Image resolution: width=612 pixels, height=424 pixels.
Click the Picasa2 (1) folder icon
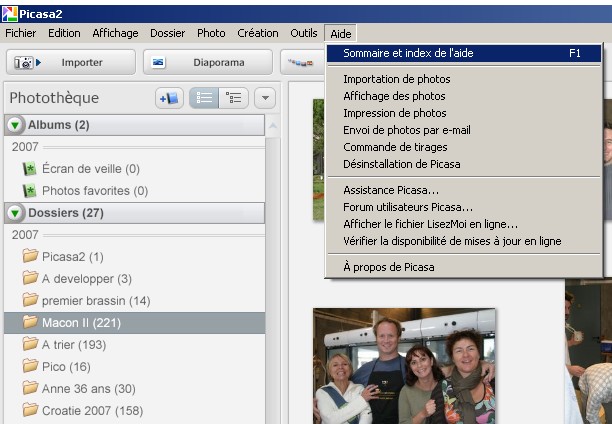(30, 256)
